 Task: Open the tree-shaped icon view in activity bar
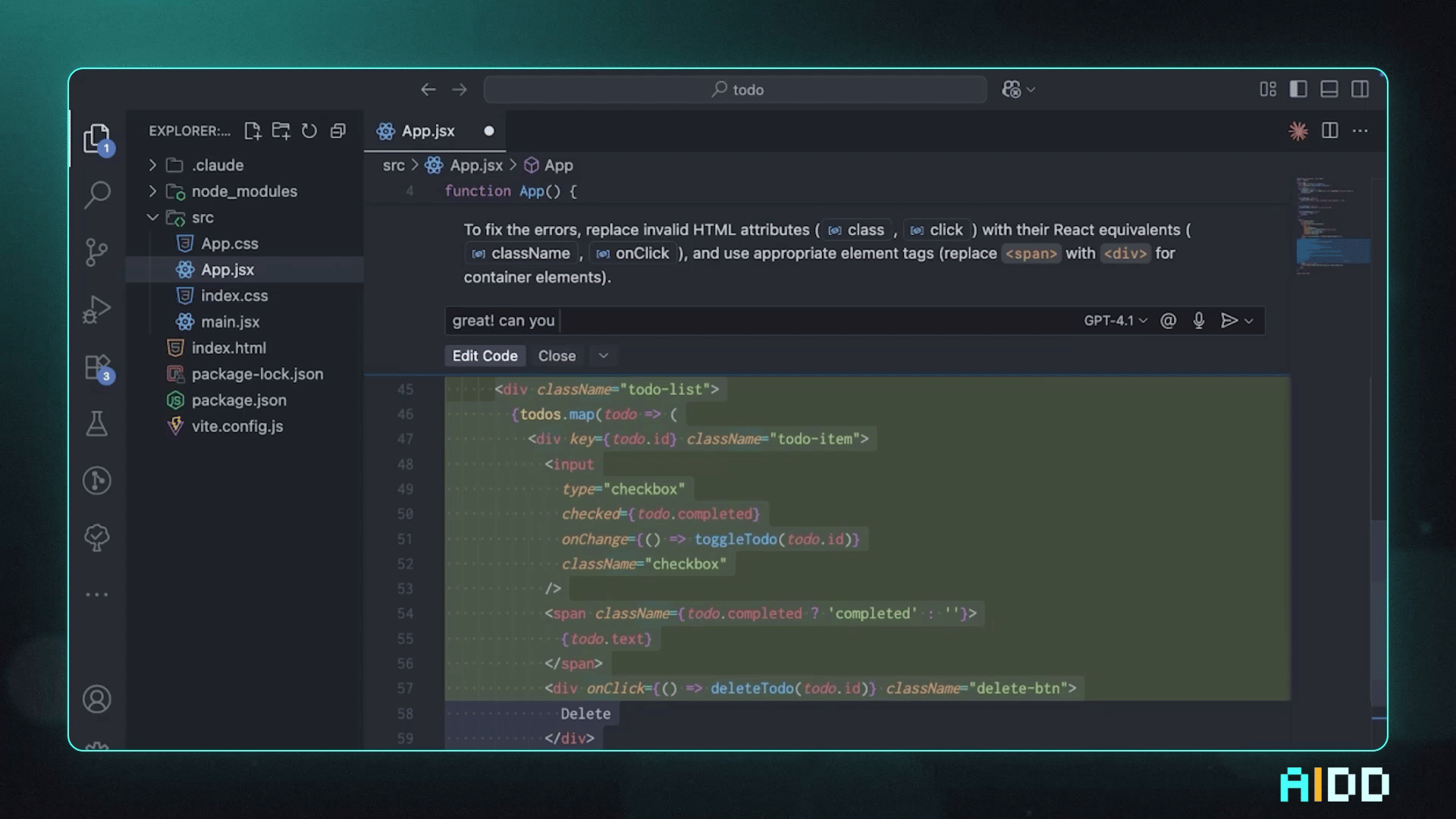tap(97, 538)
